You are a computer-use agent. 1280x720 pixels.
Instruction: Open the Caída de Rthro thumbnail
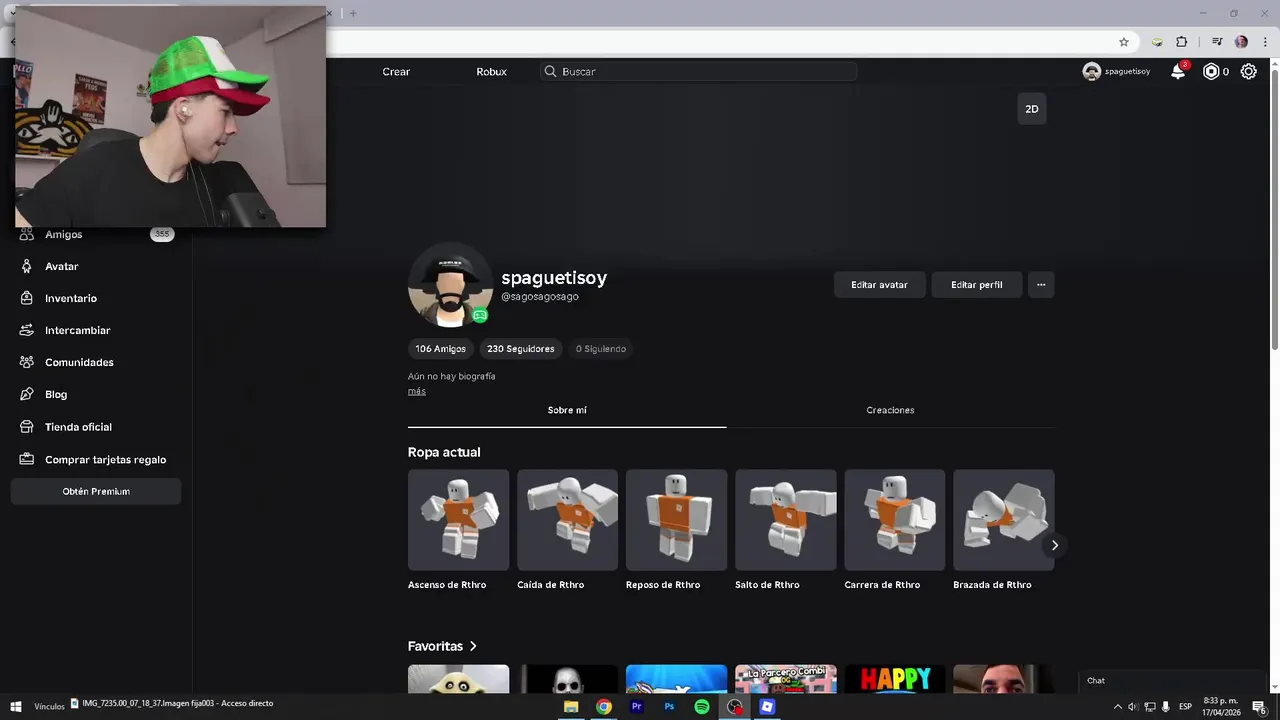(x=567, y=520)
